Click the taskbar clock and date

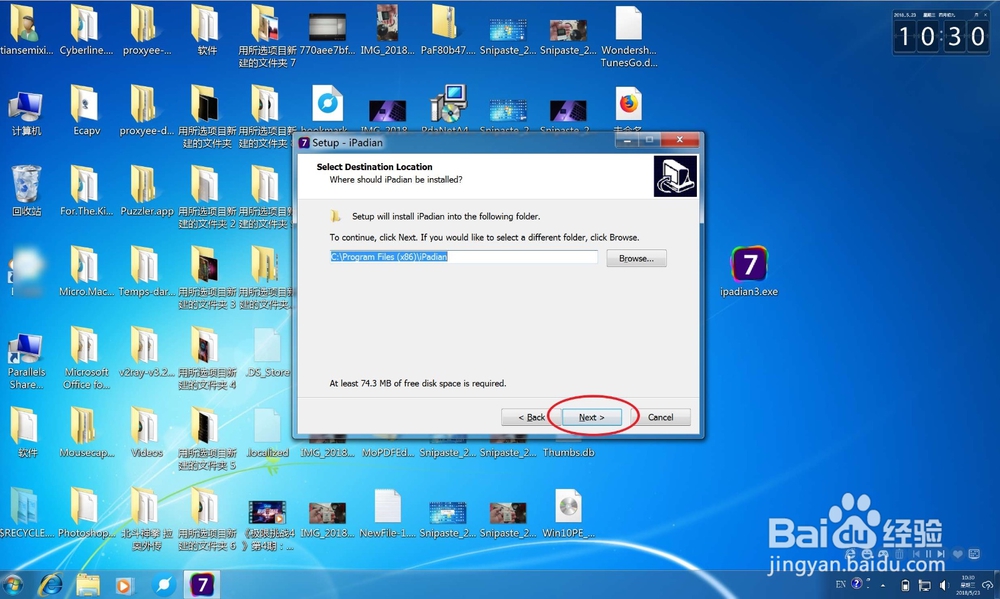[x=968, y=585]
